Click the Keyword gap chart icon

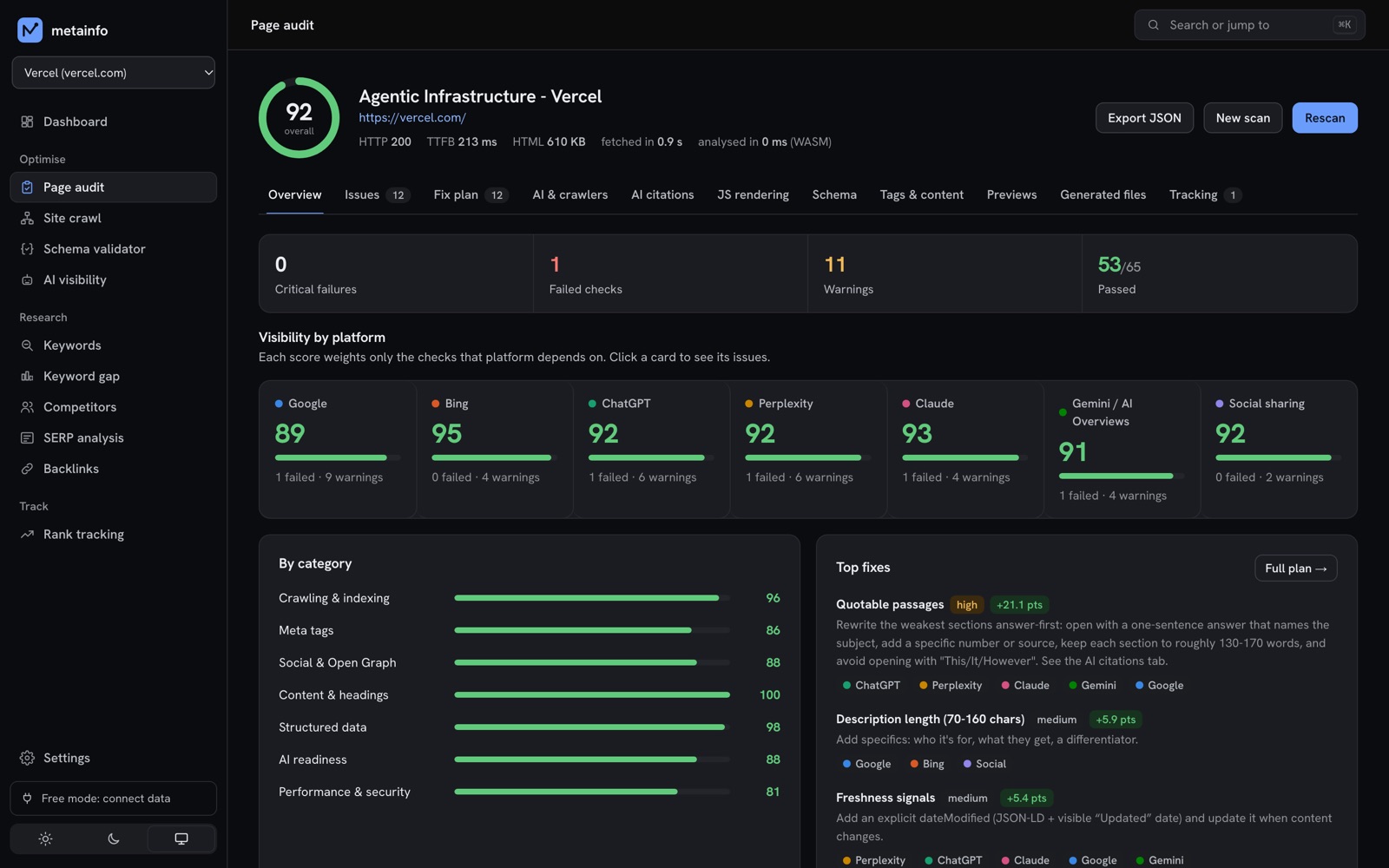pos(27,376)
